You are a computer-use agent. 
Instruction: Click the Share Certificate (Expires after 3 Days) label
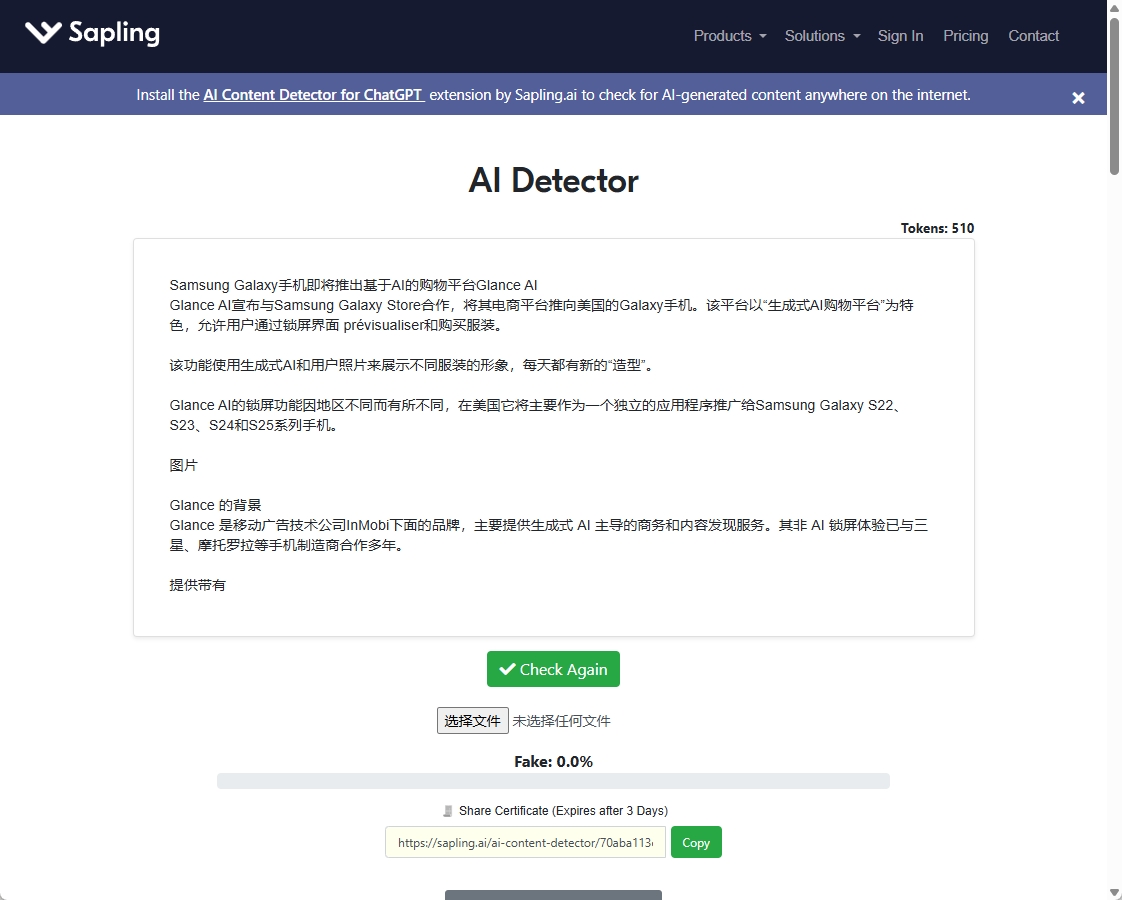tap(563, 811)
